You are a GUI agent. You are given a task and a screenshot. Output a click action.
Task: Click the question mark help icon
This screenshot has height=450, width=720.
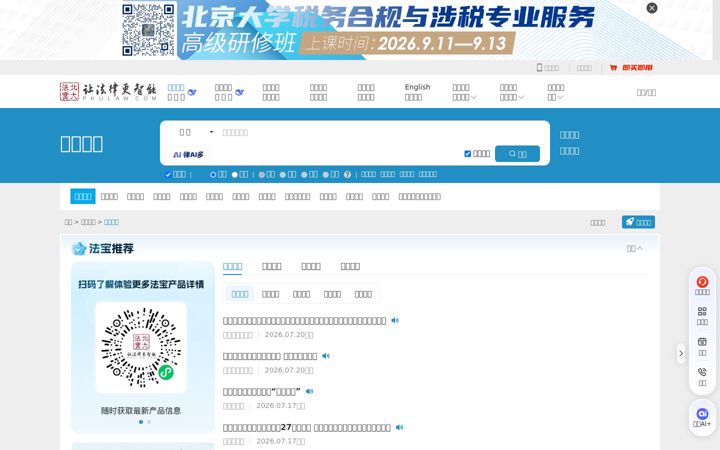pyautogui.click(x=348, y=174)
